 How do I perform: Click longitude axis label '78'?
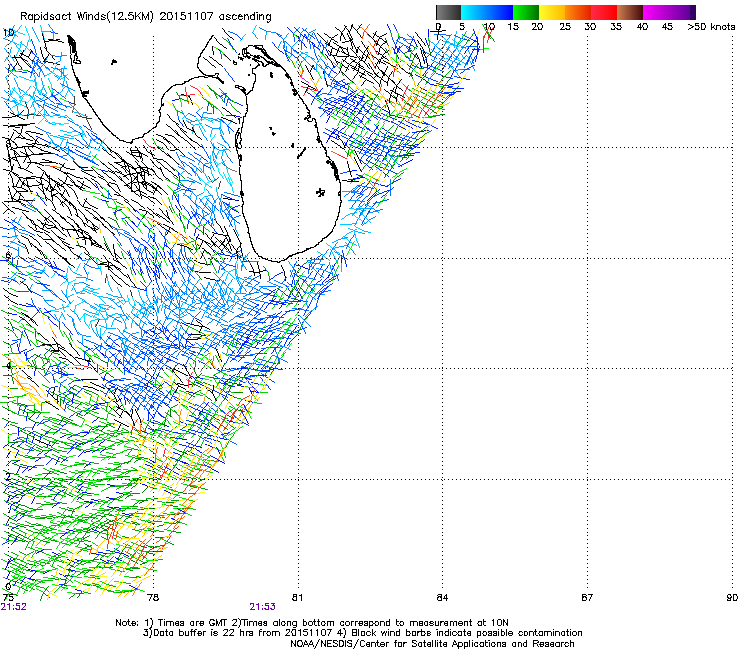click(x=153, y=598)
